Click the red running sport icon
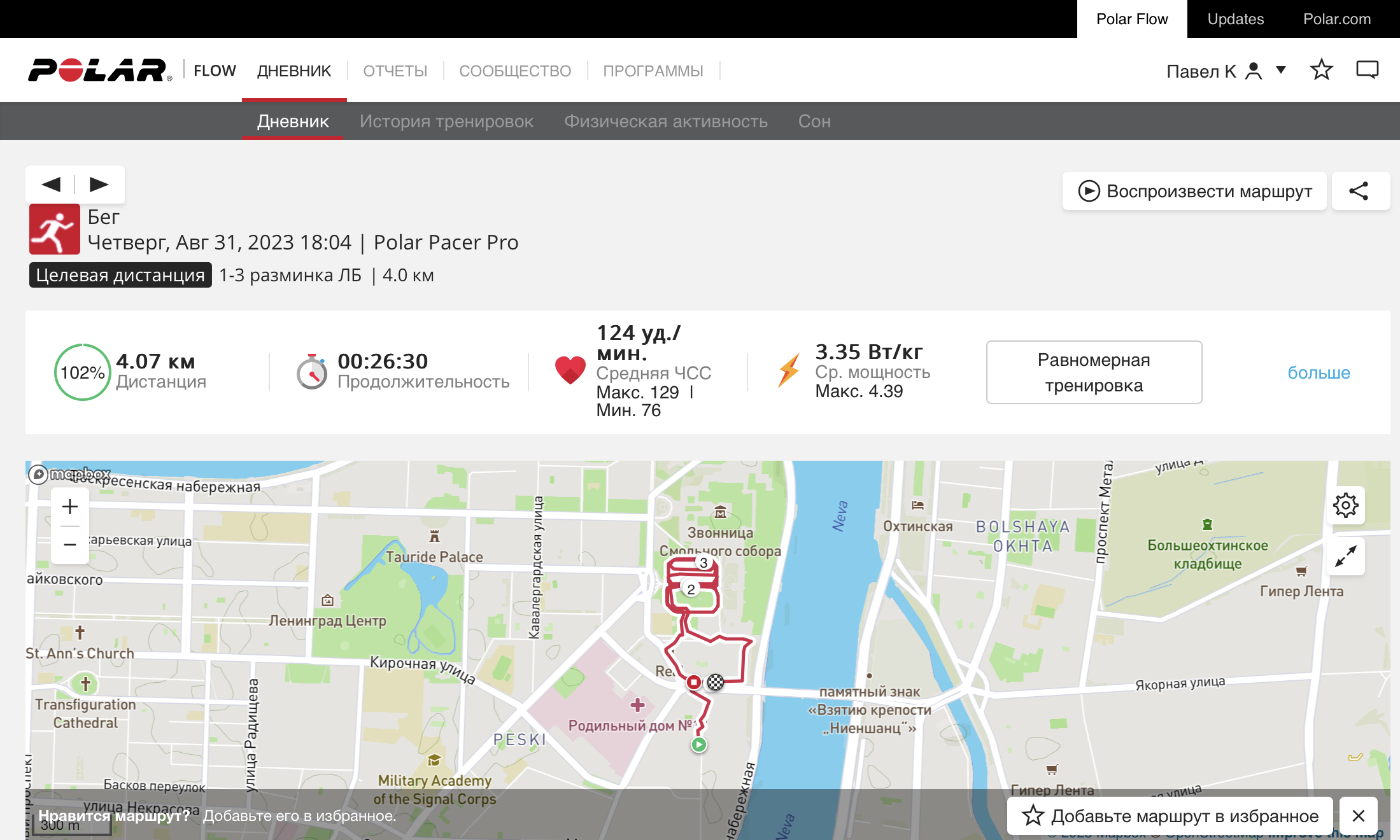 [55, 229]
